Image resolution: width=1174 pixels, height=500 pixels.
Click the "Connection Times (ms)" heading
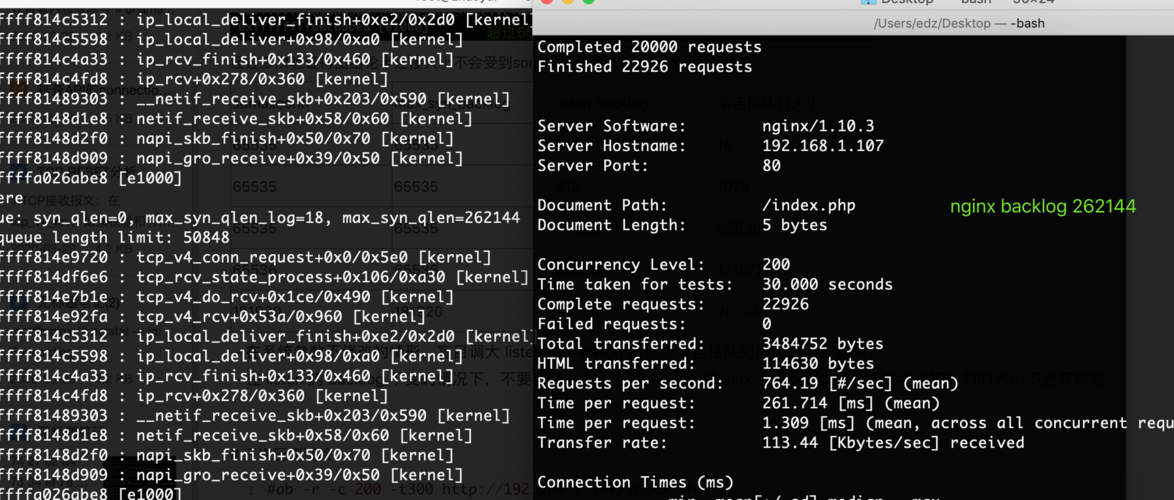click(x=636, y=483)
